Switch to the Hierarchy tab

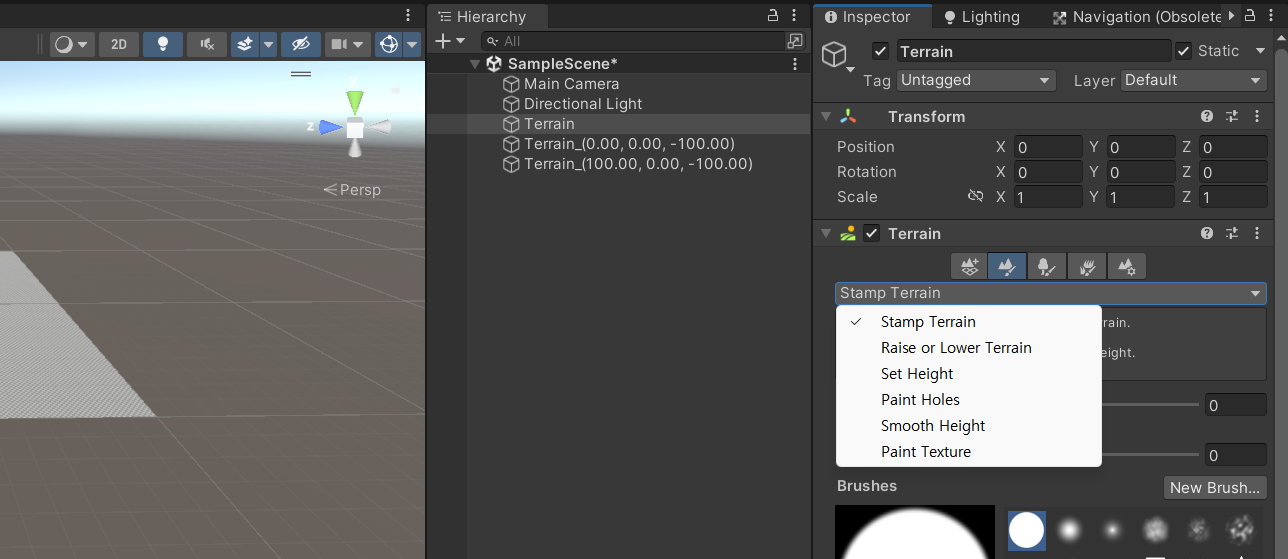(483, 17)
